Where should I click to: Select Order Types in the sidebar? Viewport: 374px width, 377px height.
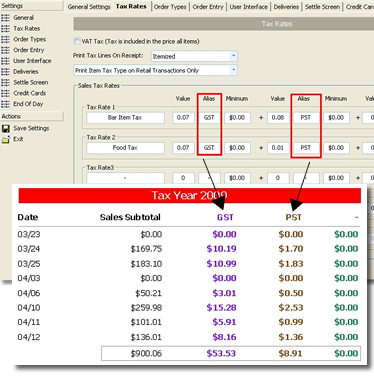coord(30,39)
